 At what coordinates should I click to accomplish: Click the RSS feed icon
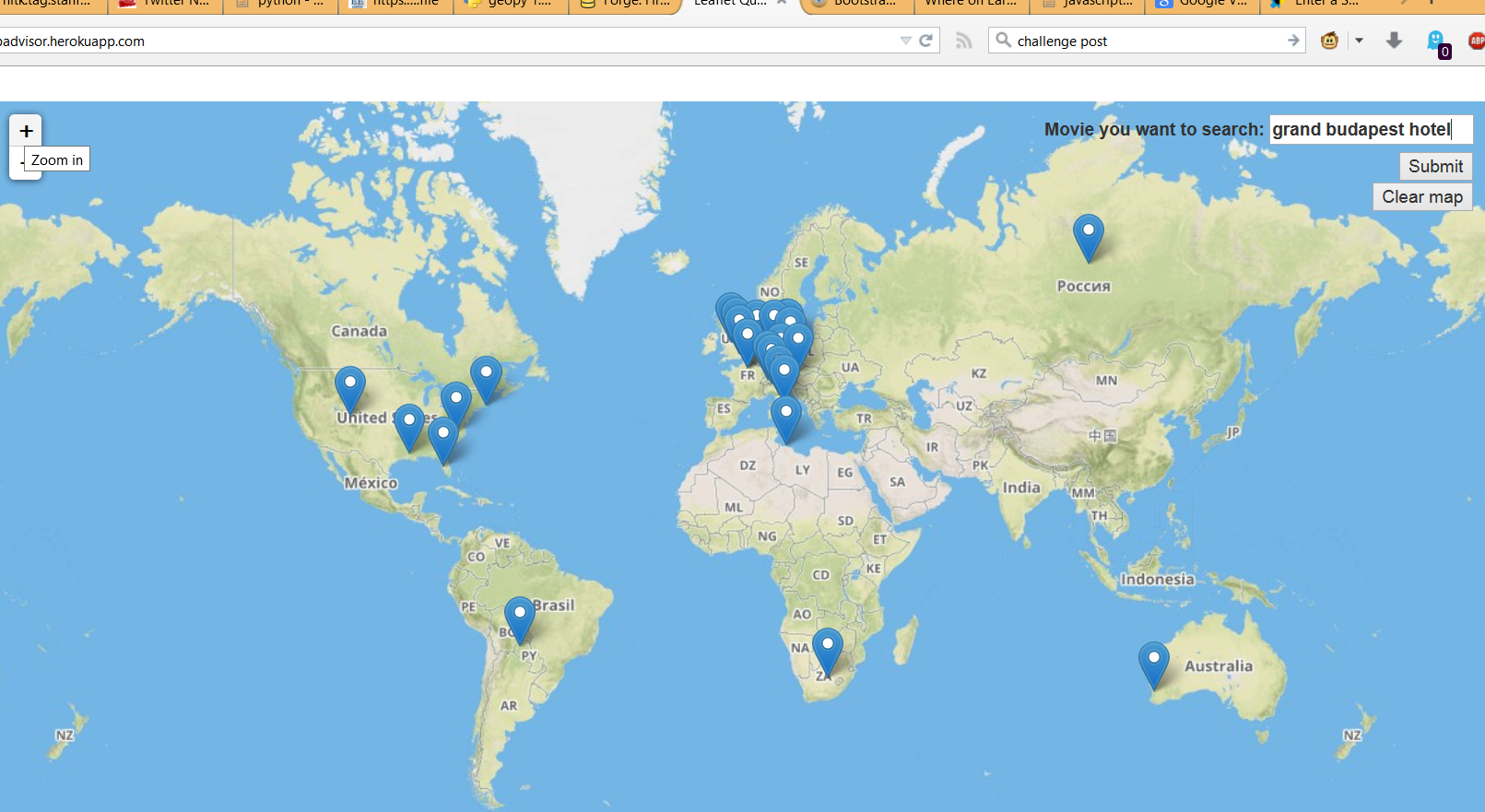pos(963,41)
